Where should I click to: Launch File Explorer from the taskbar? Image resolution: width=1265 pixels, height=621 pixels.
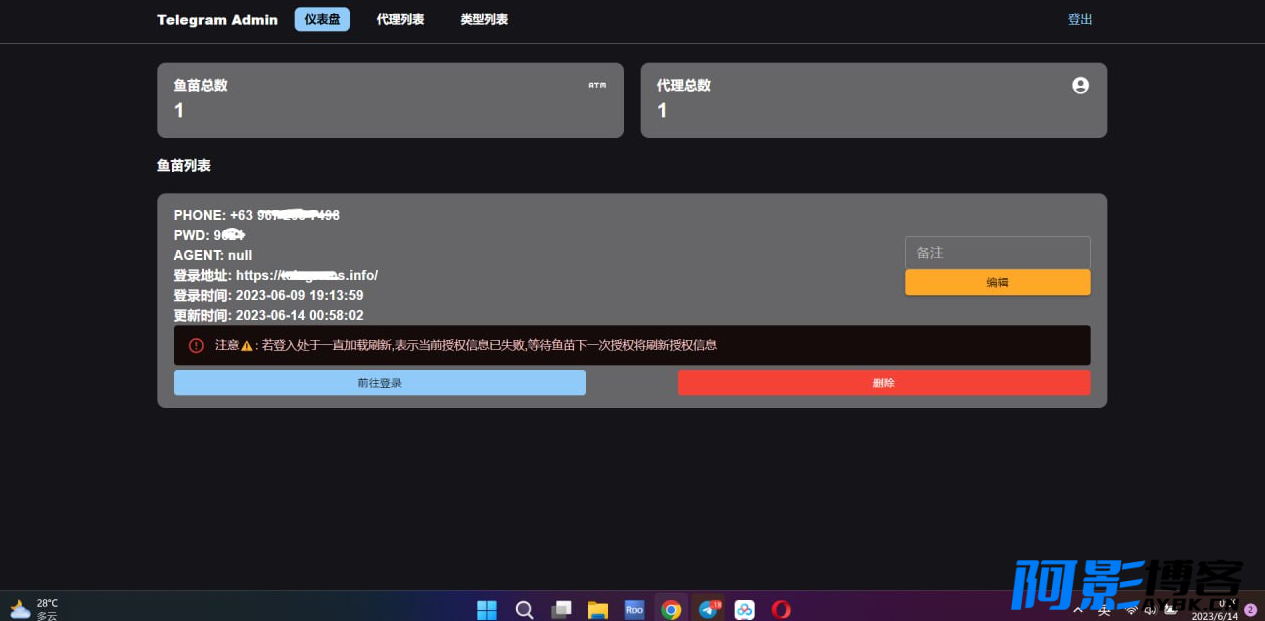pos(598,609)
